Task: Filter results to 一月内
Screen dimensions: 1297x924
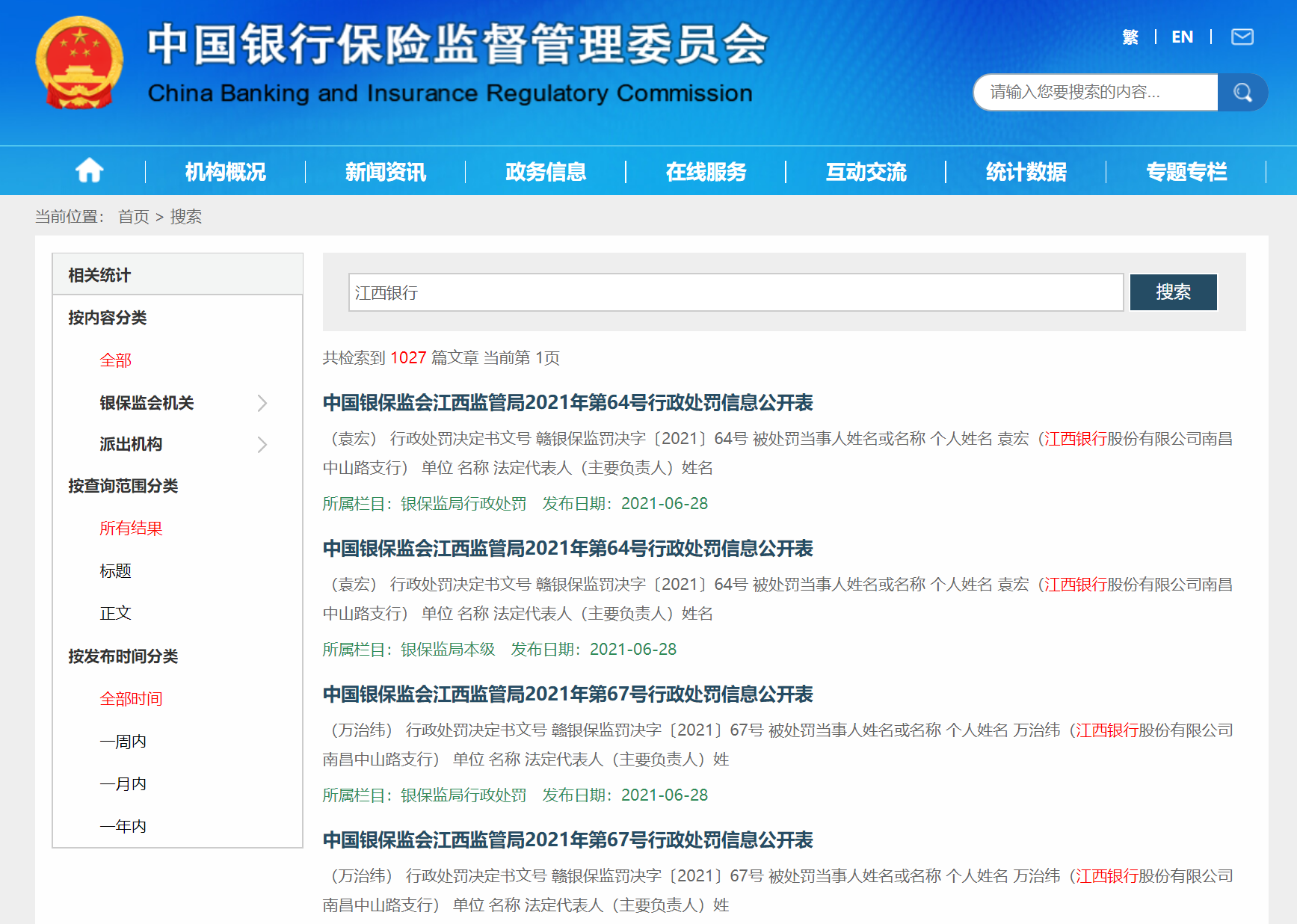Action: pos(123,784)
